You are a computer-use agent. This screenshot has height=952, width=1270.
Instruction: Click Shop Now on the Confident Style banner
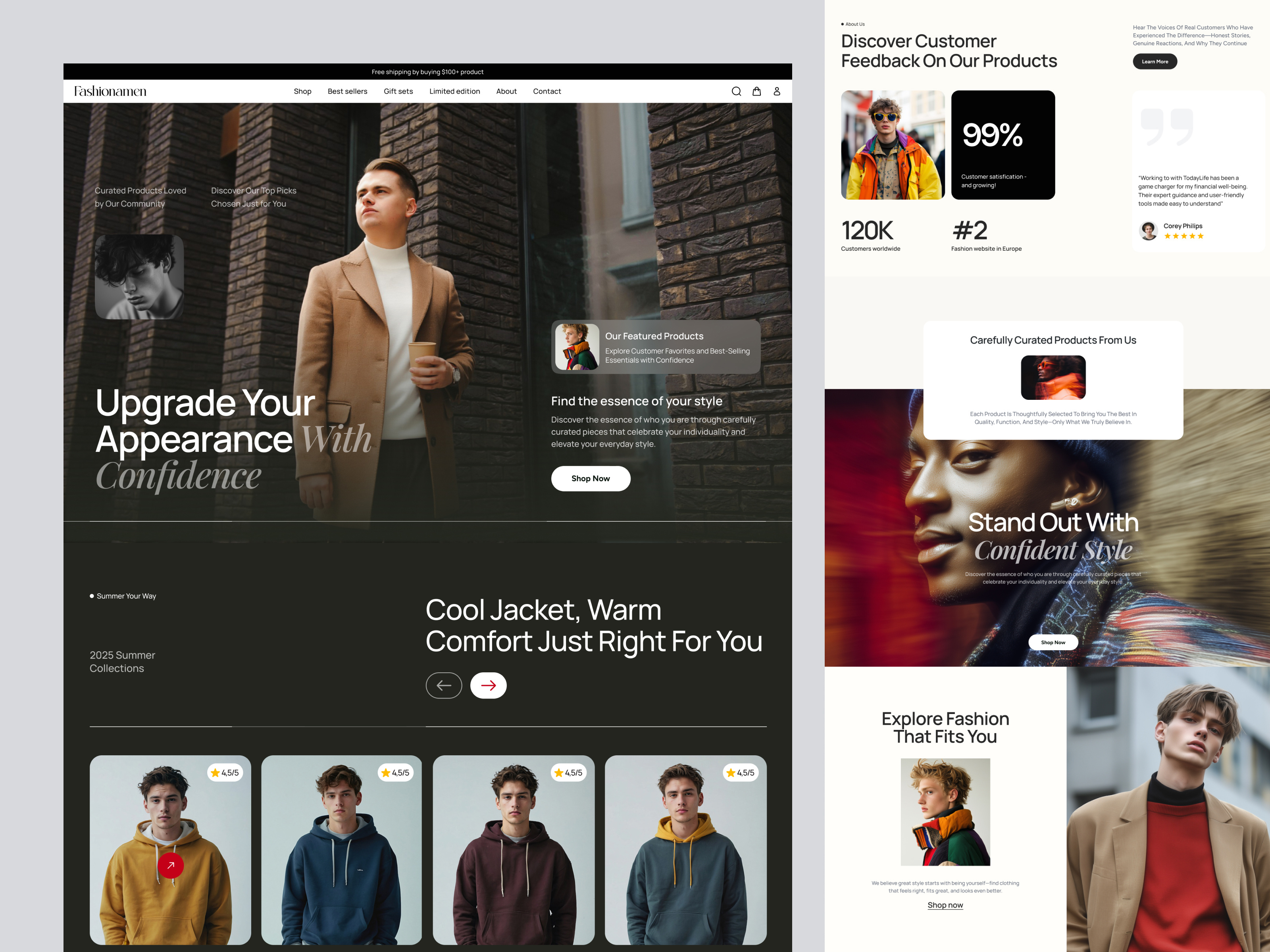point(1053,642)
